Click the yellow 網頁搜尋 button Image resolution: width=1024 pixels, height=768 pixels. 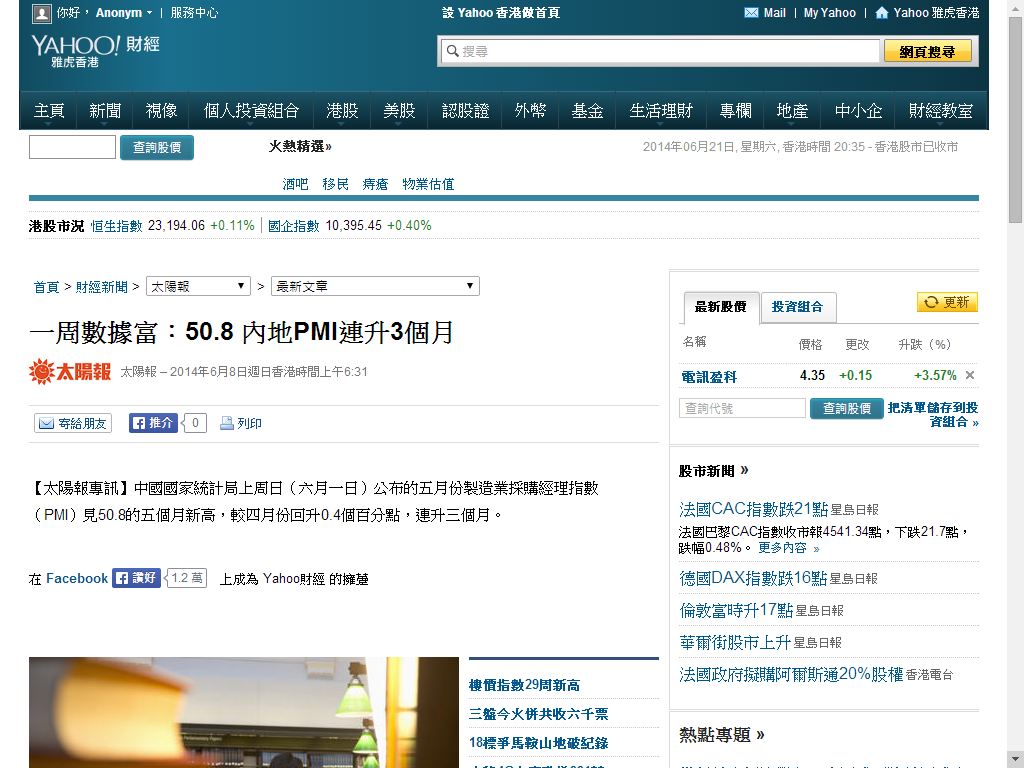927,51
